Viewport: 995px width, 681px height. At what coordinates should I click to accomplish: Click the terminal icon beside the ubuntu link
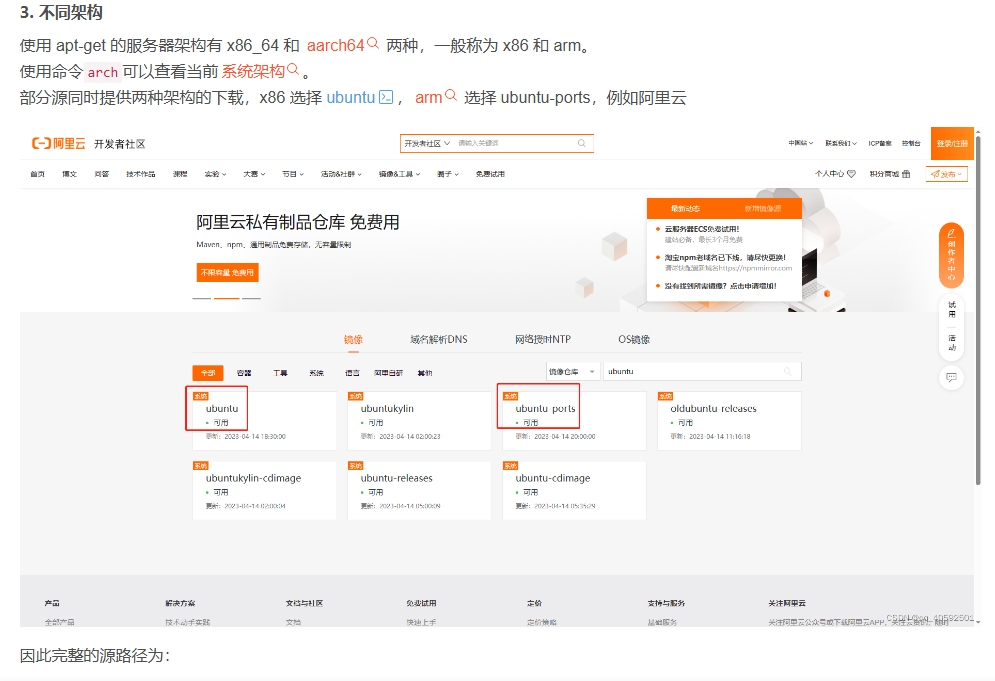[x=386, y=97]
